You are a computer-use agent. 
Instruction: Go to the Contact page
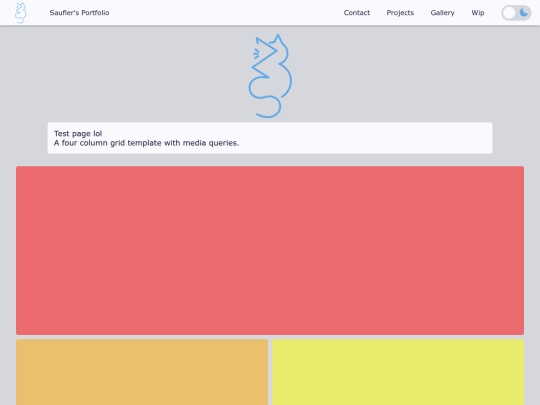[x=356, y=13]
